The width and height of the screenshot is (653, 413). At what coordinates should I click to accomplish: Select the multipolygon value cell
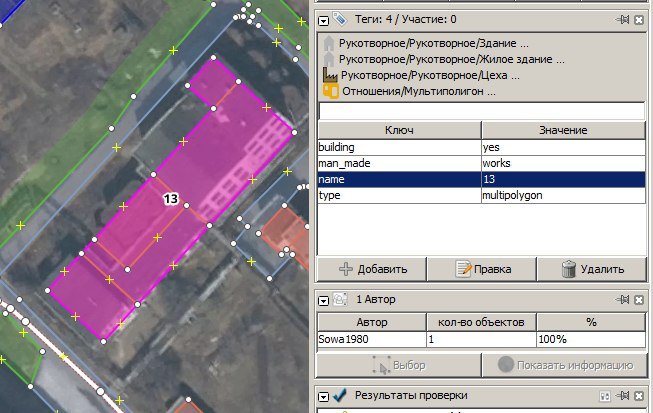(x=563, y=195)
